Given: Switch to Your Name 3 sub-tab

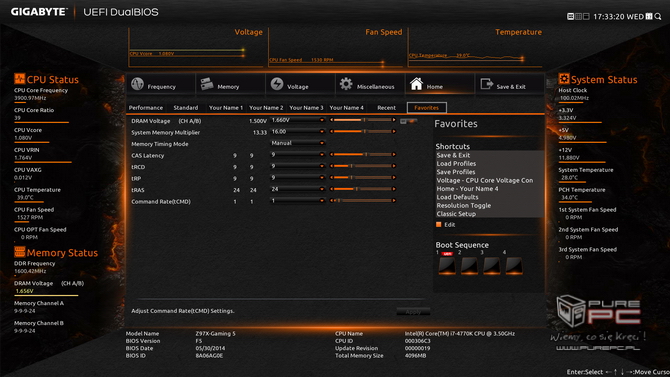Looking at the screenshot, I should coord(306,108).
